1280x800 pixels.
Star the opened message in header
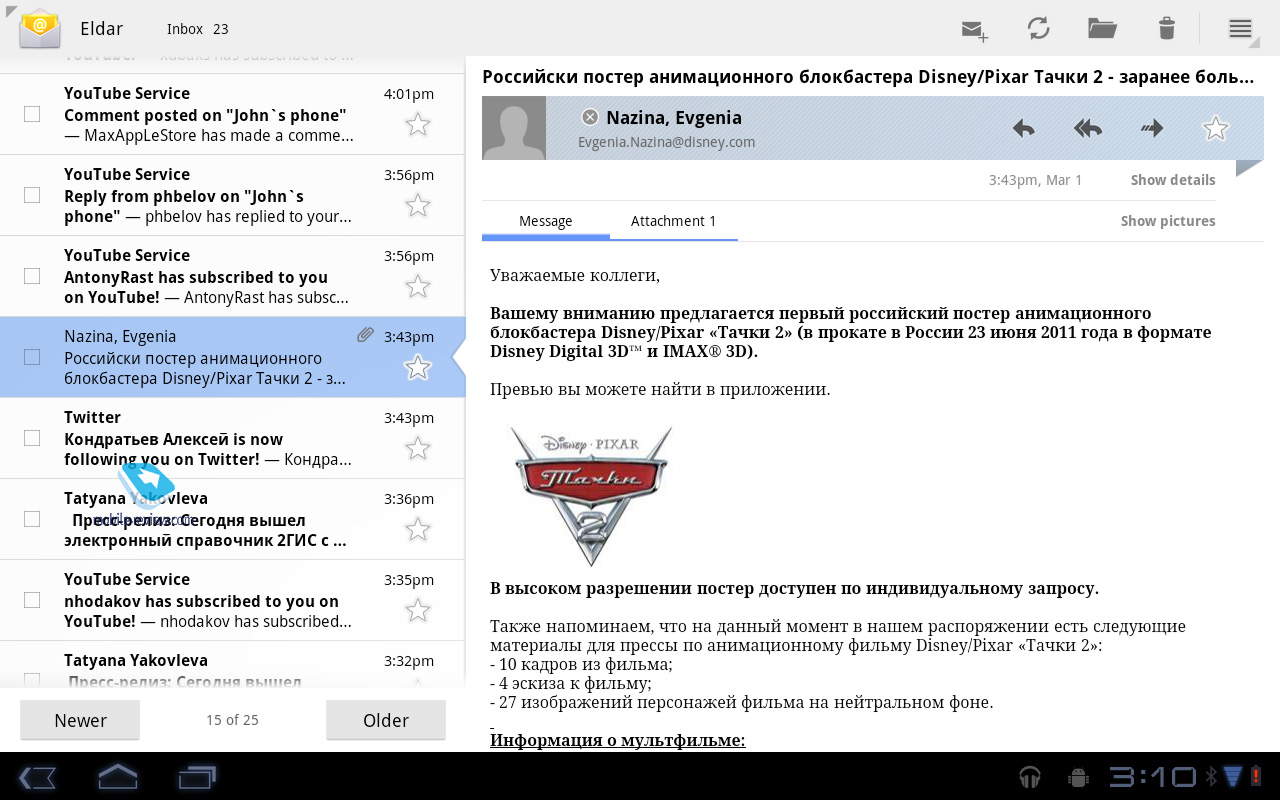coord(1215,128)
